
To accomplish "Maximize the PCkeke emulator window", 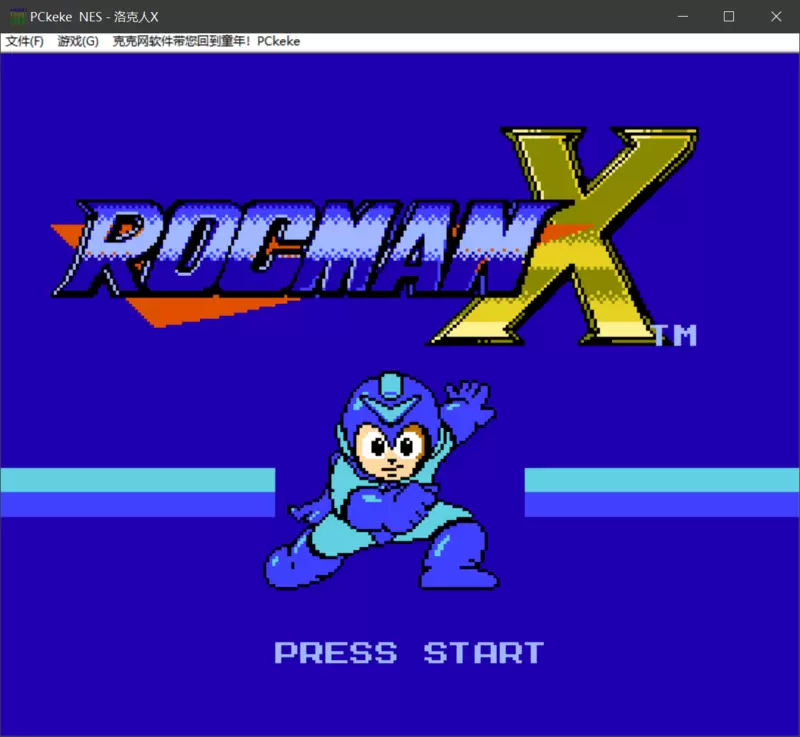I will pos(729,17).
